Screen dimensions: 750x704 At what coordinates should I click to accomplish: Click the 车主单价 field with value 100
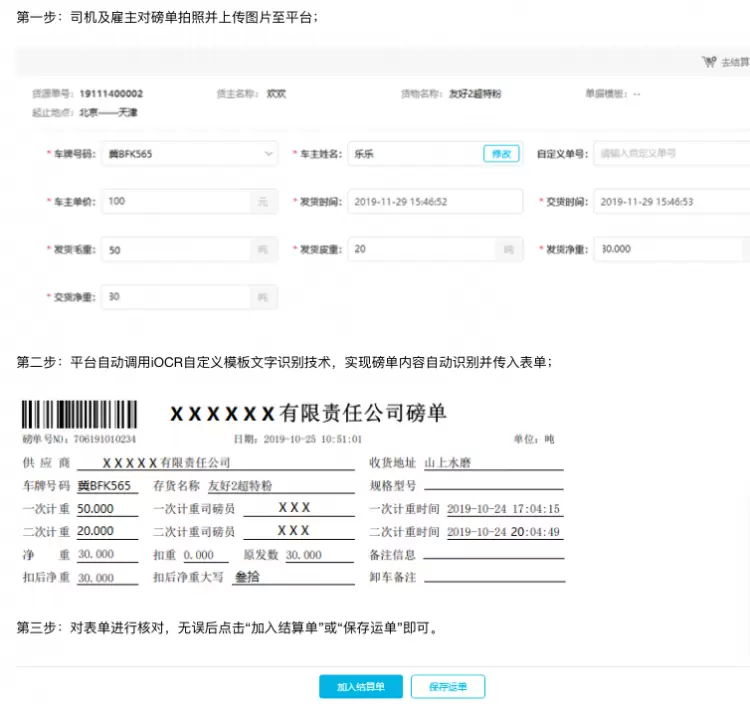point(175,201)
